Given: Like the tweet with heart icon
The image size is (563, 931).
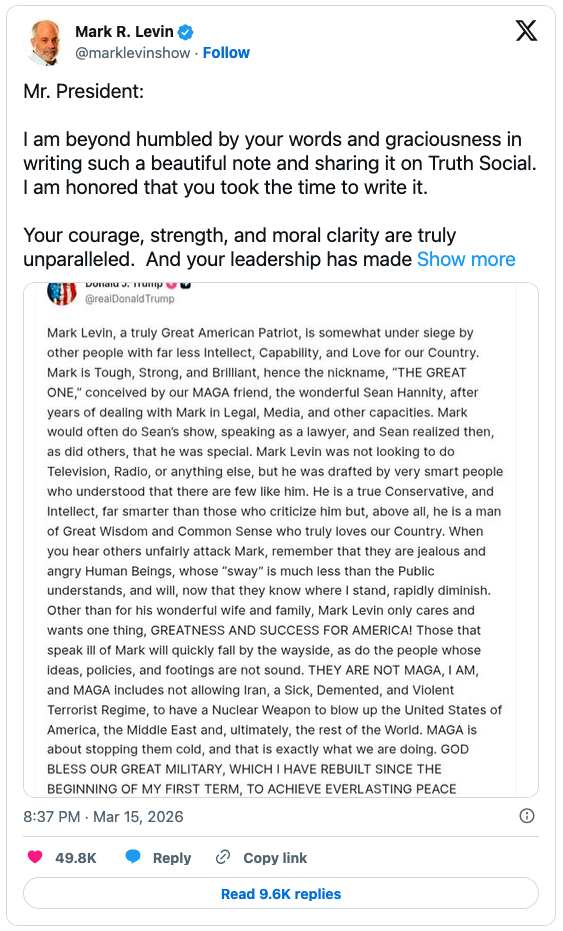Looking at the screenshot, I should tap(36, 857).
